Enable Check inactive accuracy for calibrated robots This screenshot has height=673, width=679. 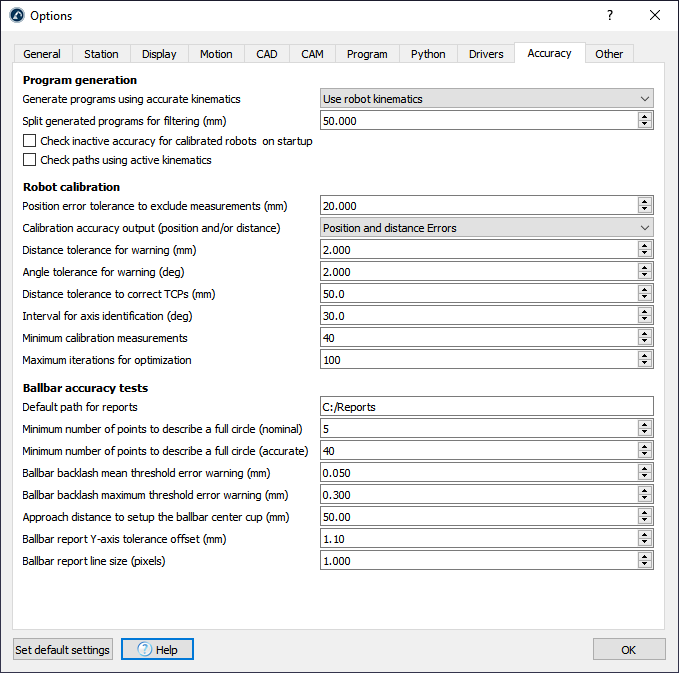pyautogui.click(x=30, y=141)
